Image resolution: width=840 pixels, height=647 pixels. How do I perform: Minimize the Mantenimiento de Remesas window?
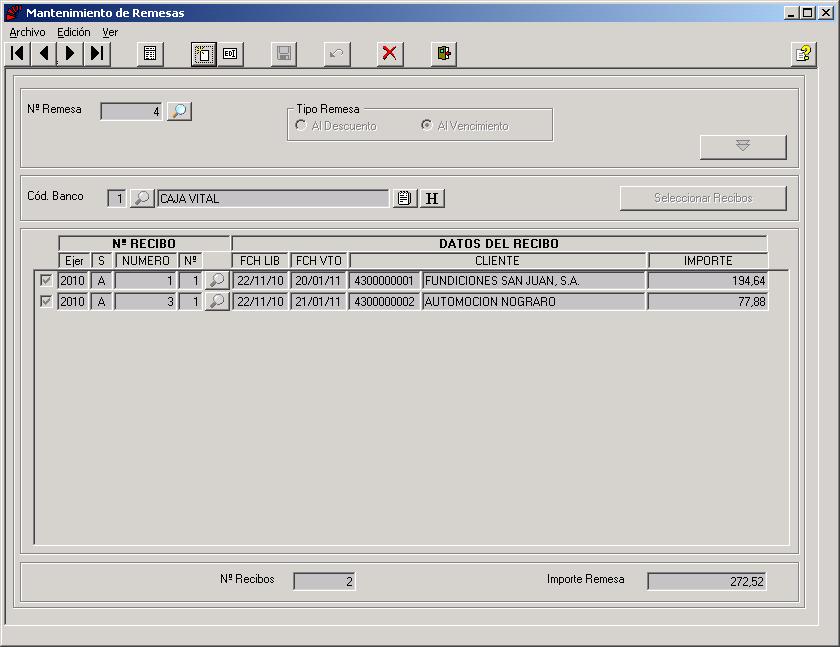(792, 12)
